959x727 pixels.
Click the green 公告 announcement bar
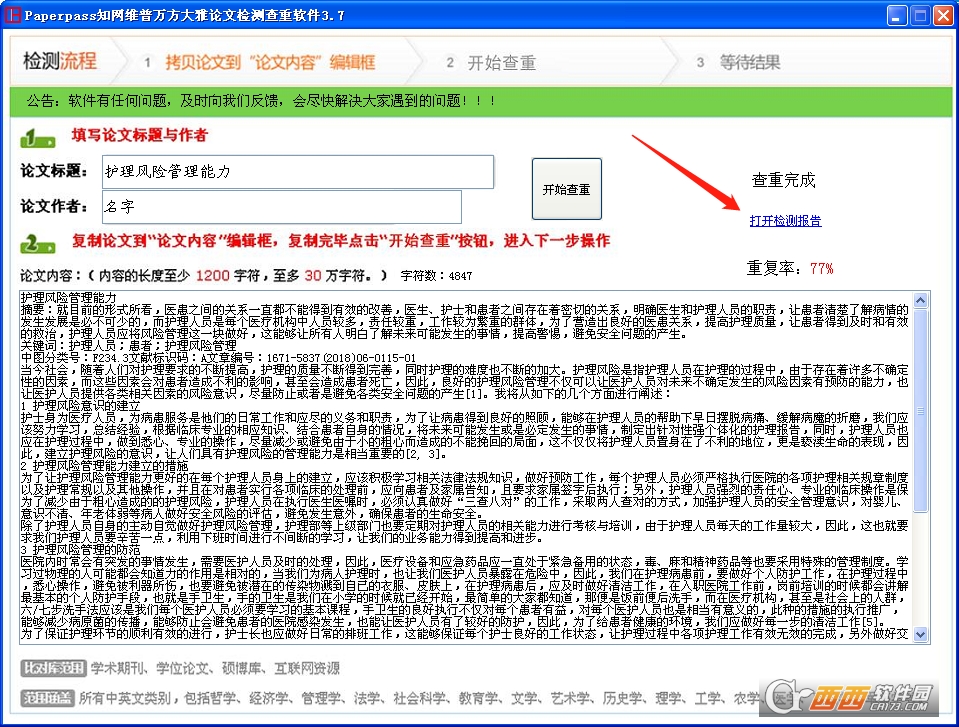click(481, 101)
